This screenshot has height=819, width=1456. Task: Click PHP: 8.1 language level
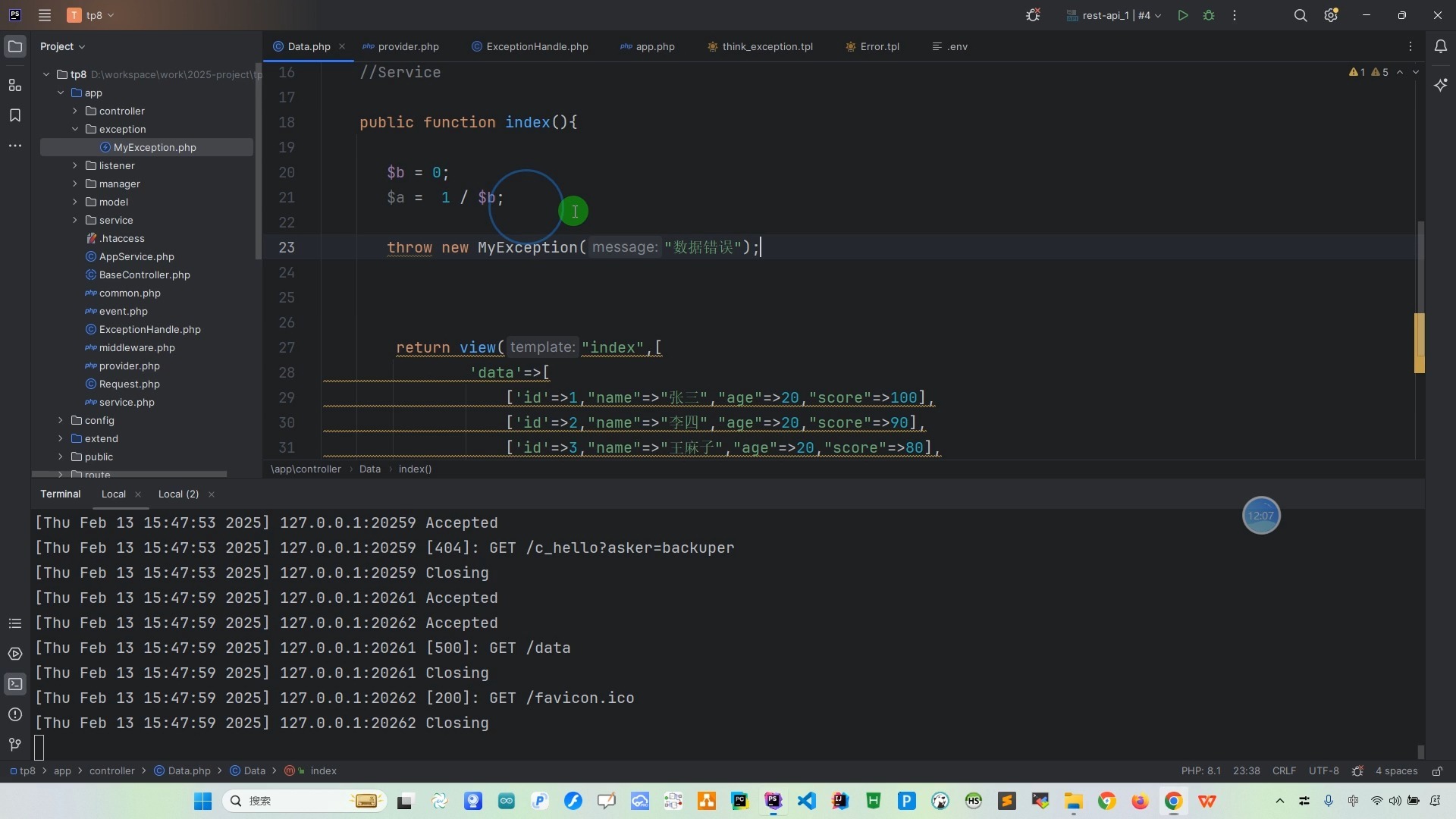click(x=1200, y=771)
